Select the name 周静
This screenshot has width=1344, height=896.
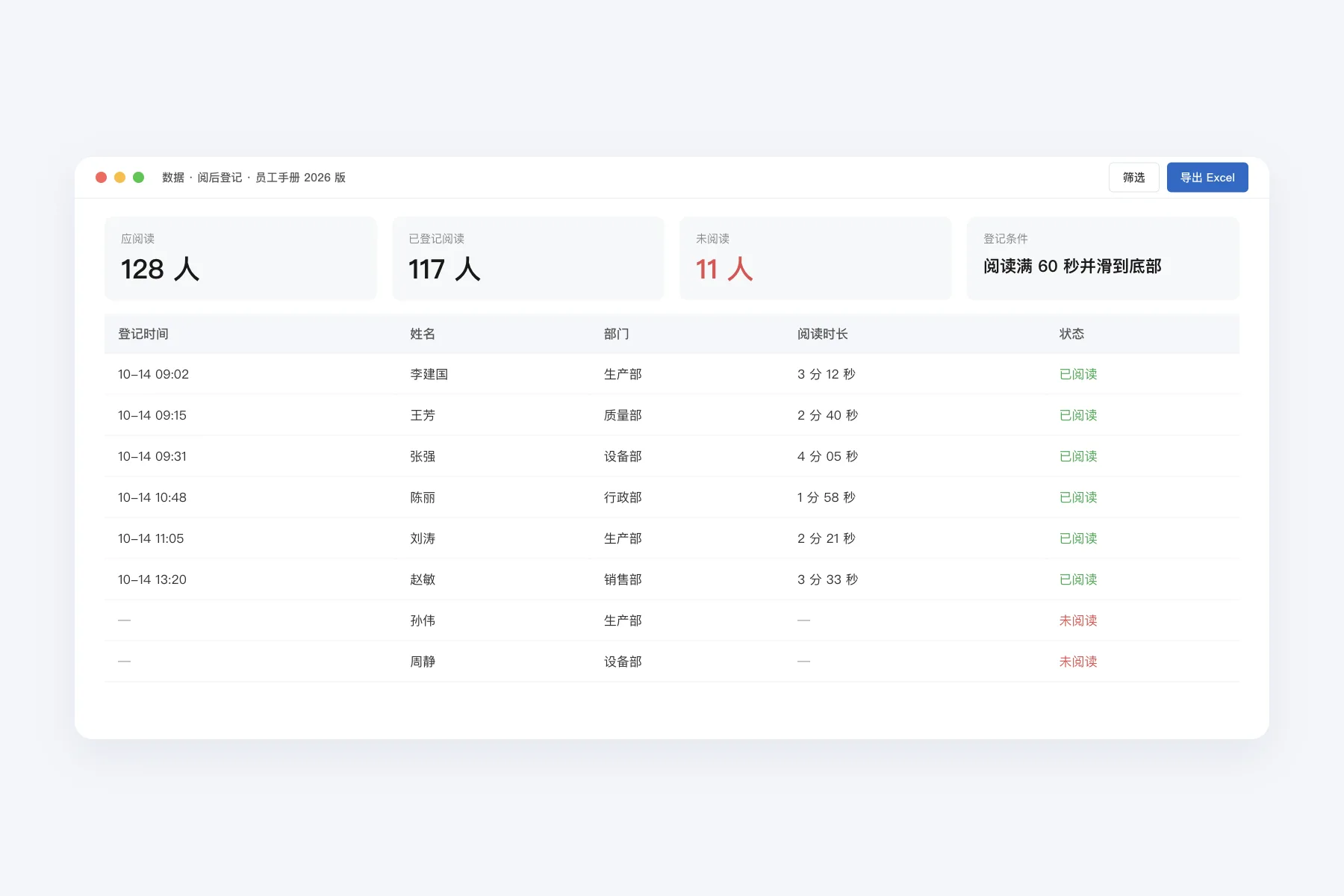tap(423, 662)
